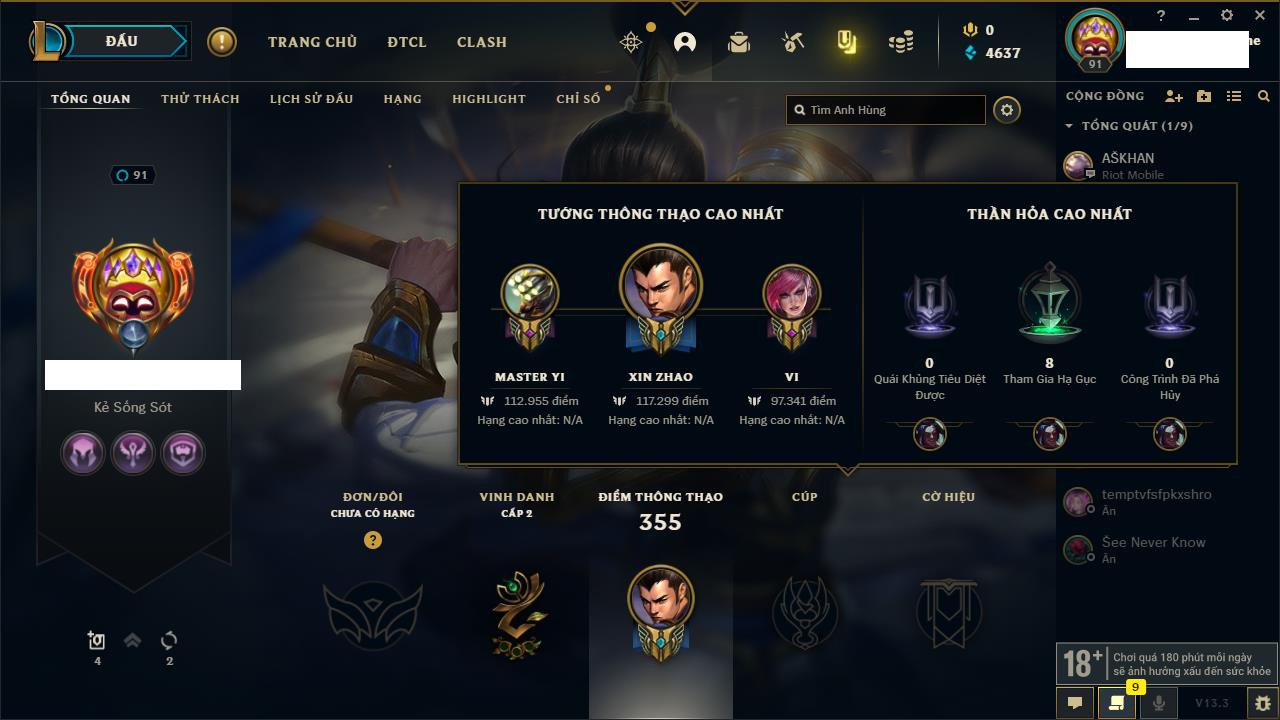Open the Crafting hammer icon

click(793, 42)
